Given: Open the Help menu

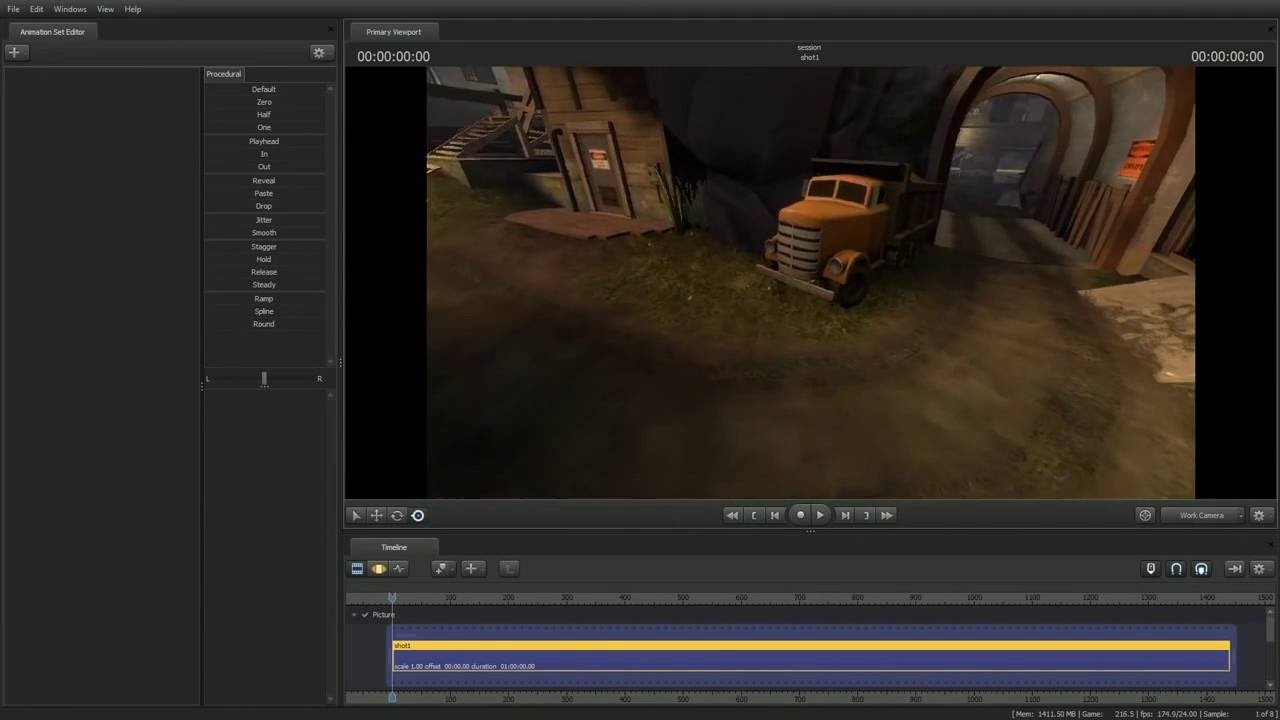Looking at the screenshot, I should click(133, 9).
